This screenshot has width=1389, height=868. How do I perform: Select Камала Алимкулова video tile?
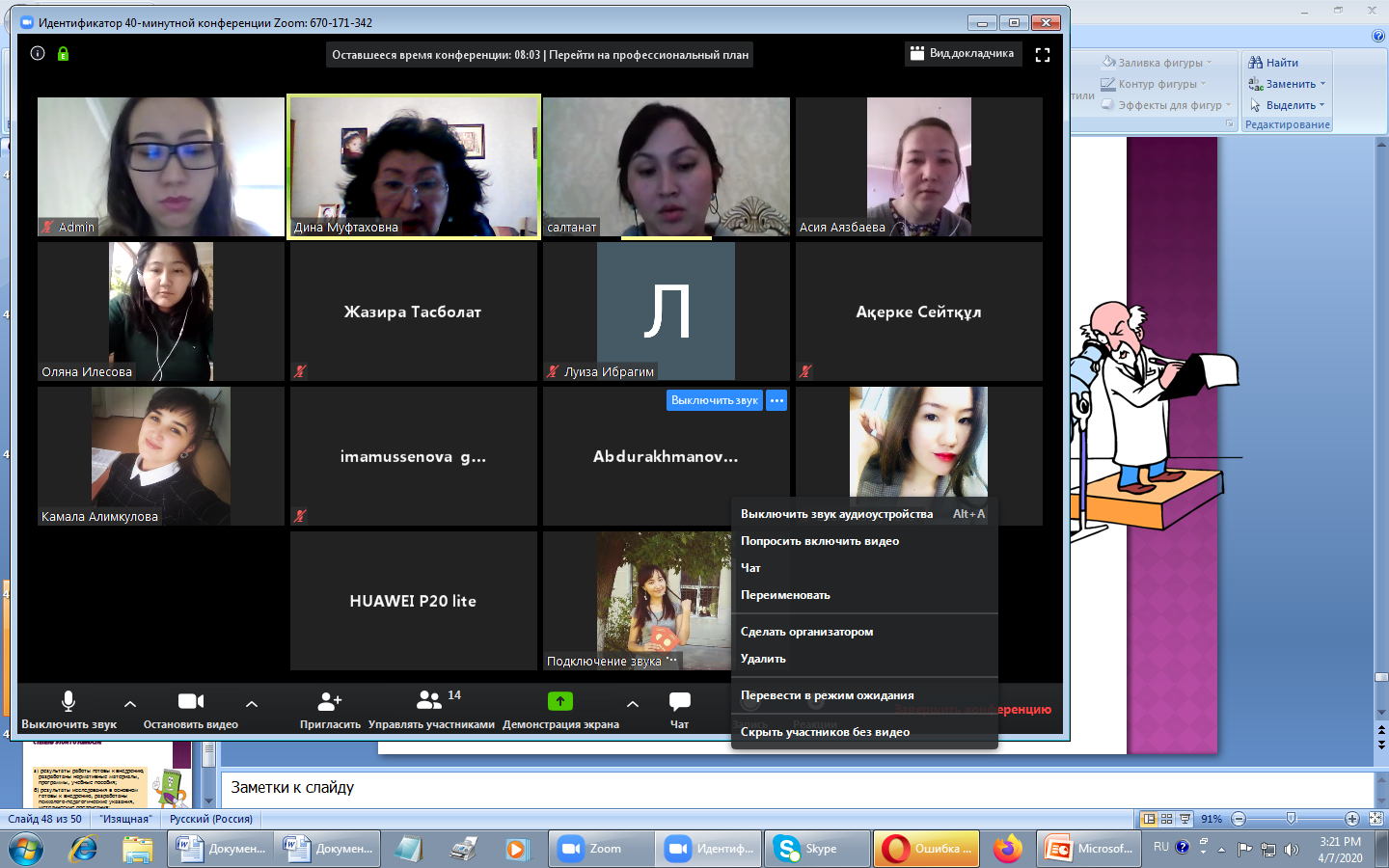pyautogui.click(x=161, y=456)
